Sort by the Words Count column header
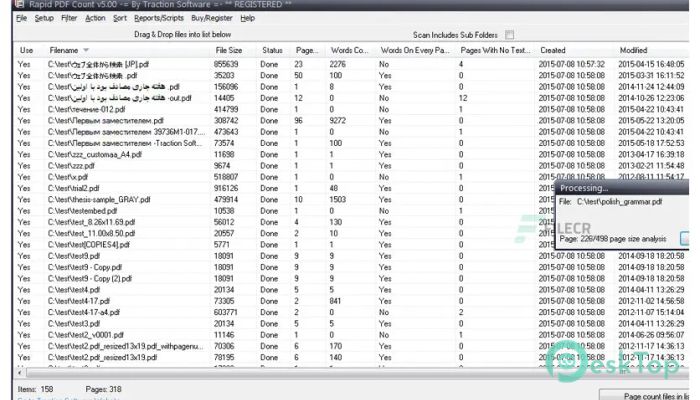700x400 pixels. click(x=350, y=50)
